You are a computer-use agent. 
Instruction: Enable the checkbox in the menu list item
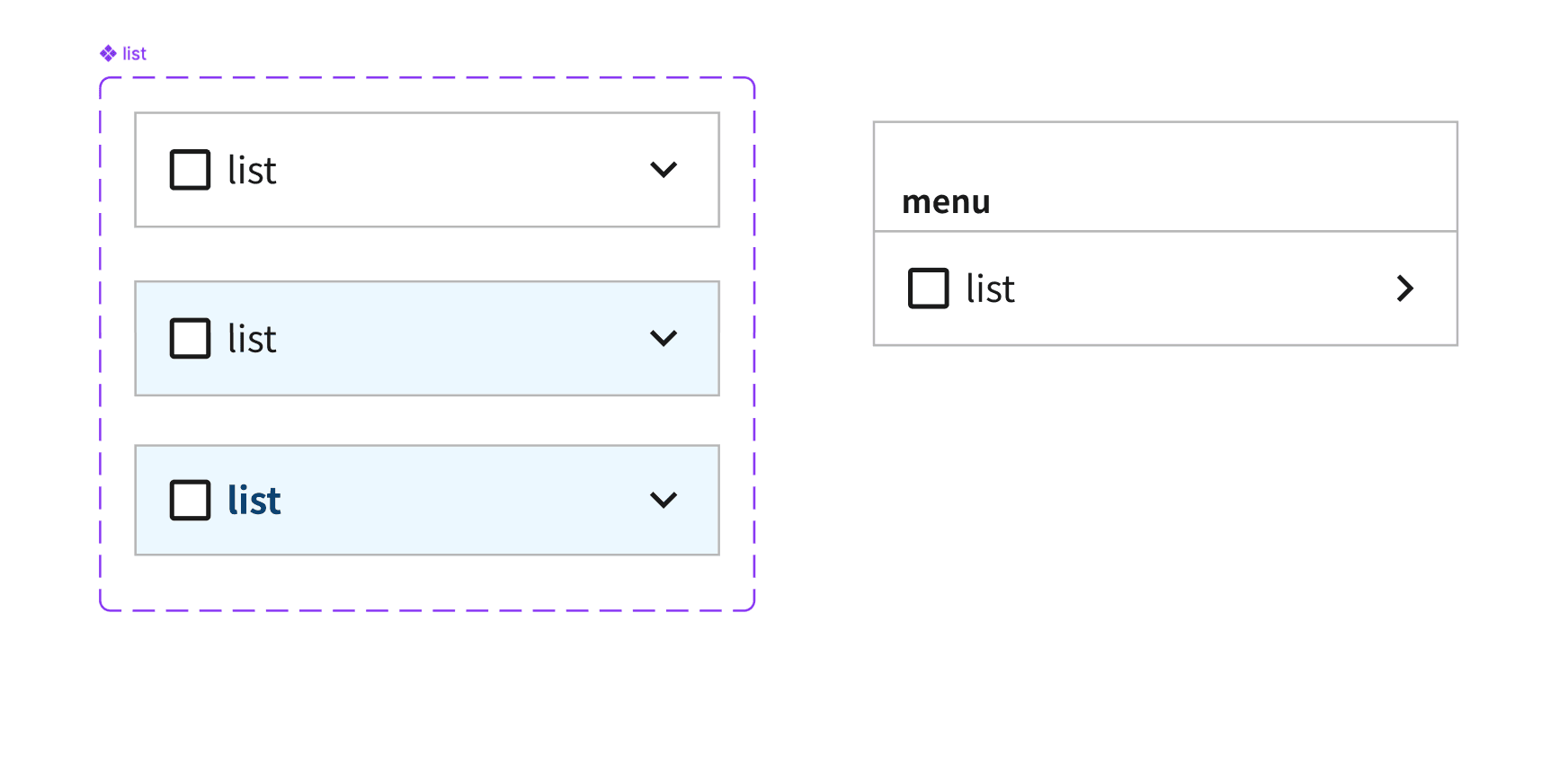click(x=928, y=289)
